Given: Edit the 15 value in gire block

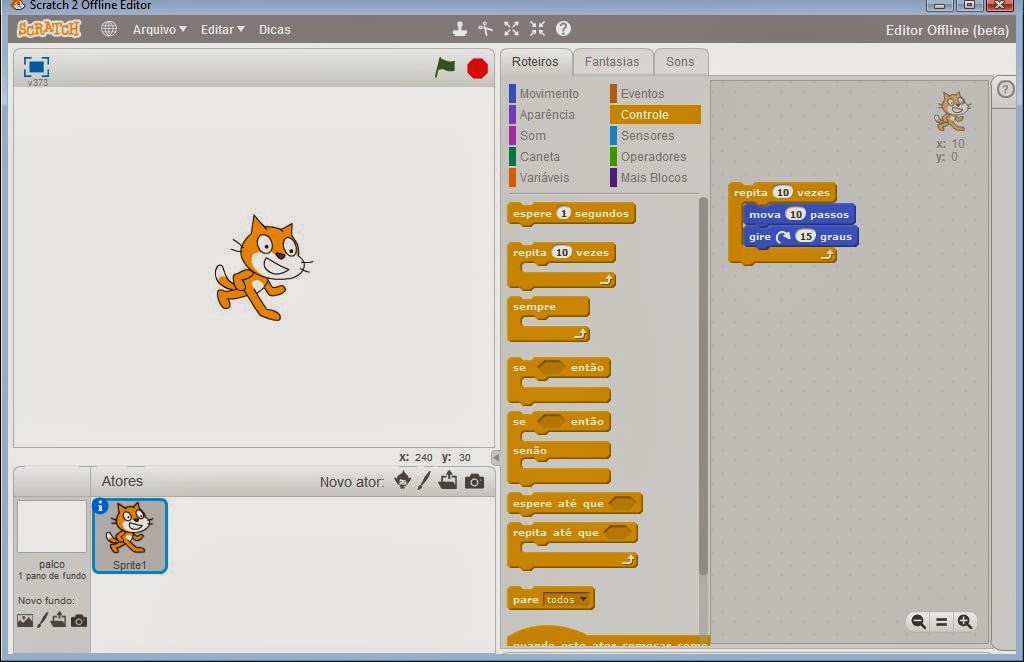Looking at the screenshot, I should coord(806,236).
